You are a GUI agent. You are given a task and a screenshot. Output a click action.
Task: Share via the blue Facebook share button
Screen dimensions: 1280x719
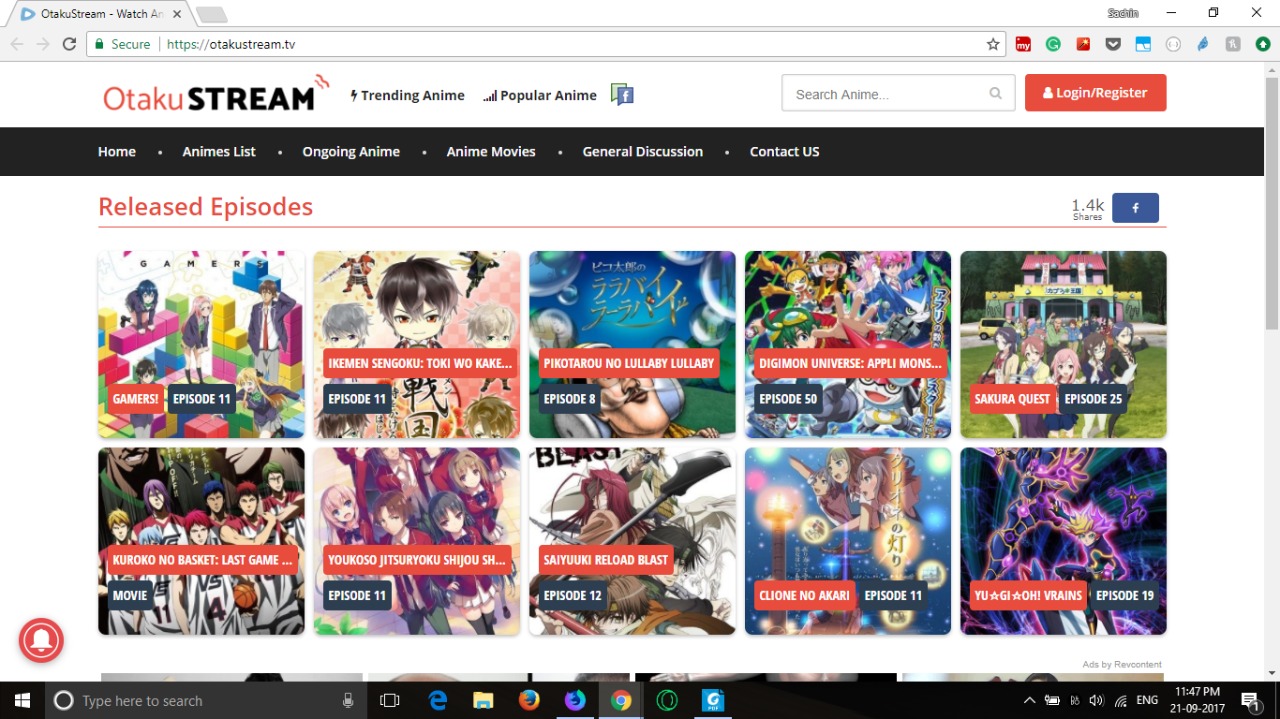tap(1135, 208)
